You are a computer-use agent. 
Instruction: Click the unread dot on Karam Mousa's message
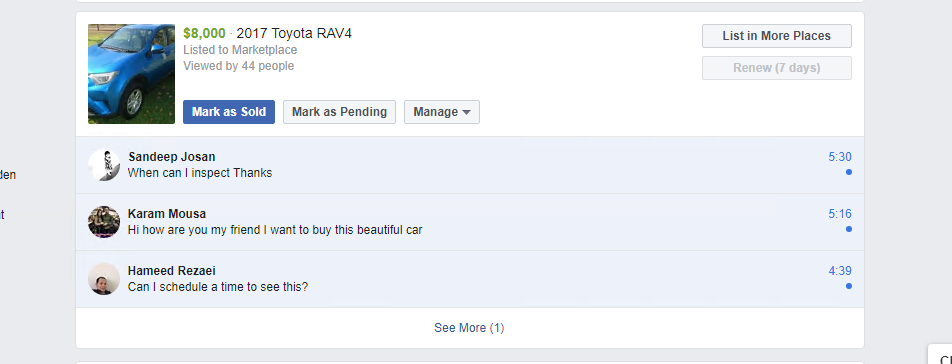point(849,229)
